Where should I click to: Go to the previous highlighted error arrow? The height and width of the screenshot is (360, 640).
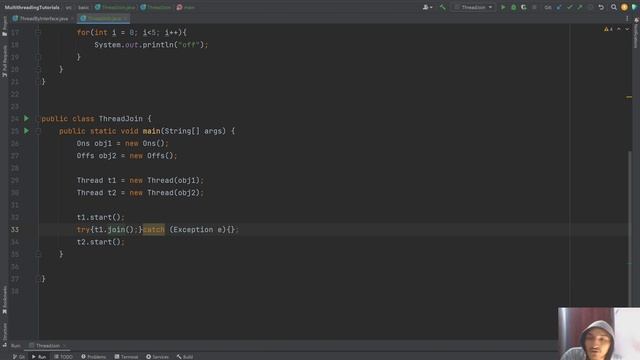pos(619,29)
